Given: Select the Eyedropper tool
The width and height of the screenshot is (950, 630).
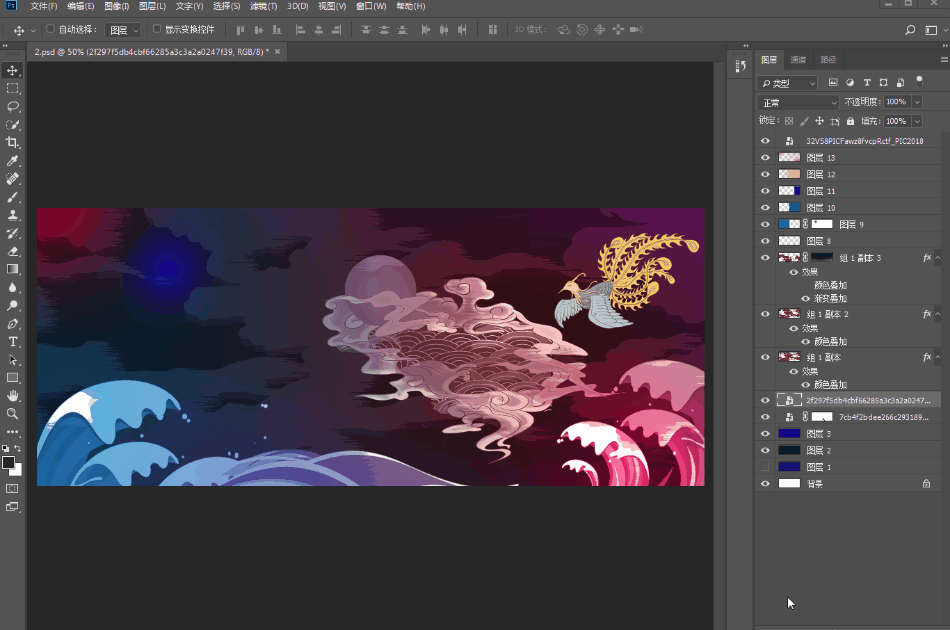Looking at the screenshot, I should [x=12, y=161].
